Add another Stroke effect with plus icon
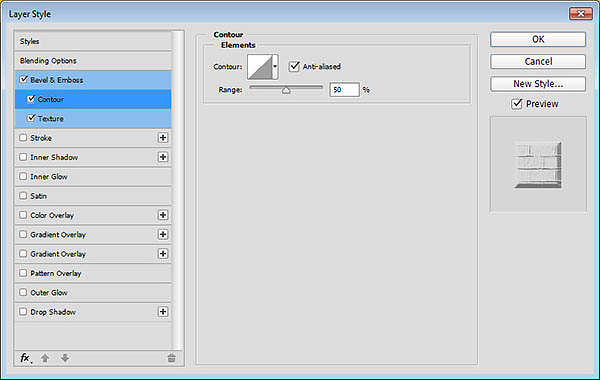The width and height of the screenshot is (600, 380). (163, 138)
